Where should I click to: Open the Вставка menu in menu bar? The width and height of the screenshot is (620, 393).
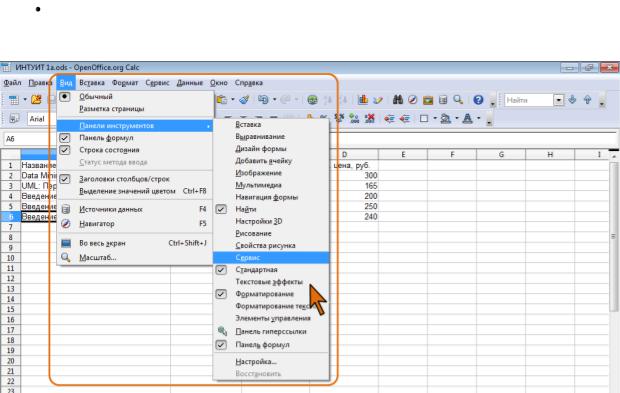92,83
